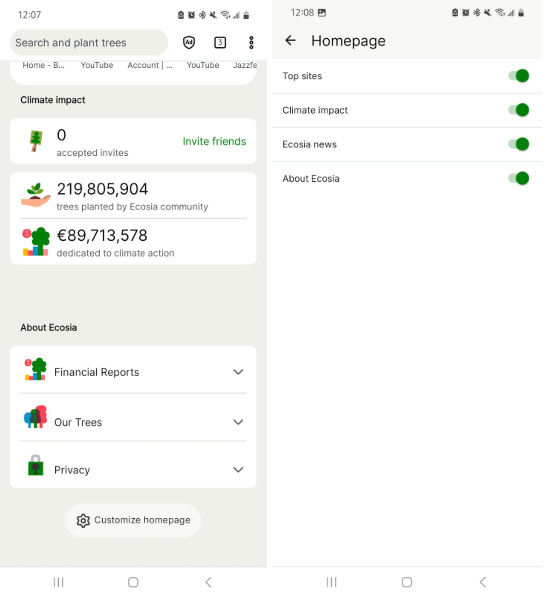
Task: Tap the Homepage screen recents navigation icon
Action: coord(331,582)
